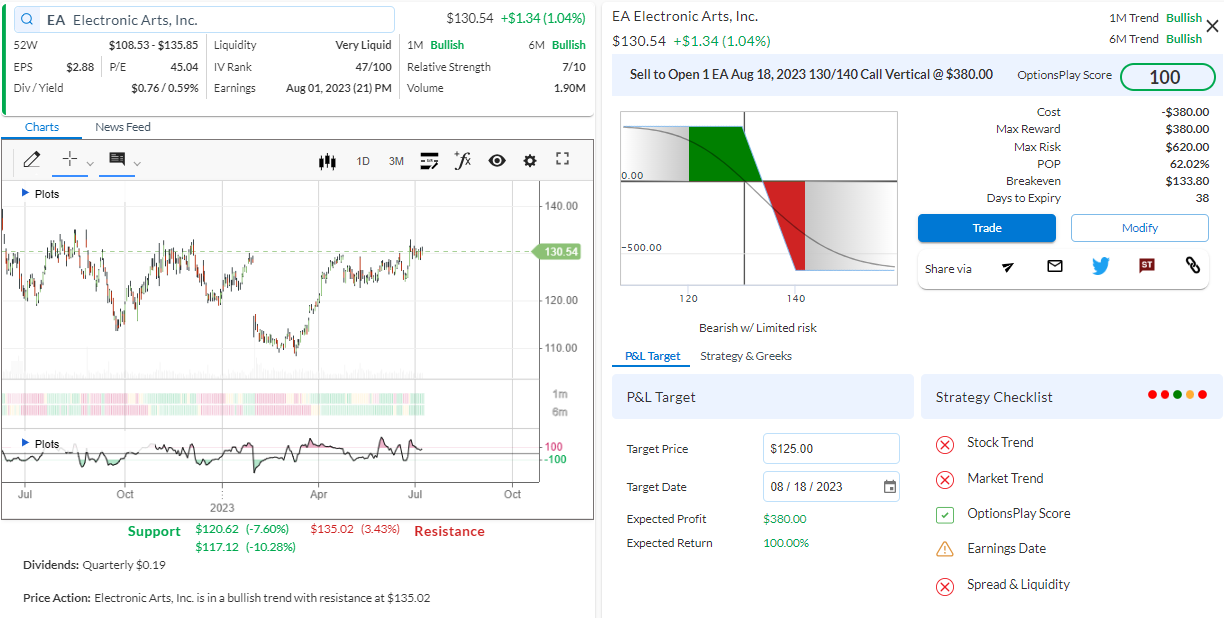Click the Support level $117.12
The width and height of the screenshot is (1224, 618).
point(217,547)
